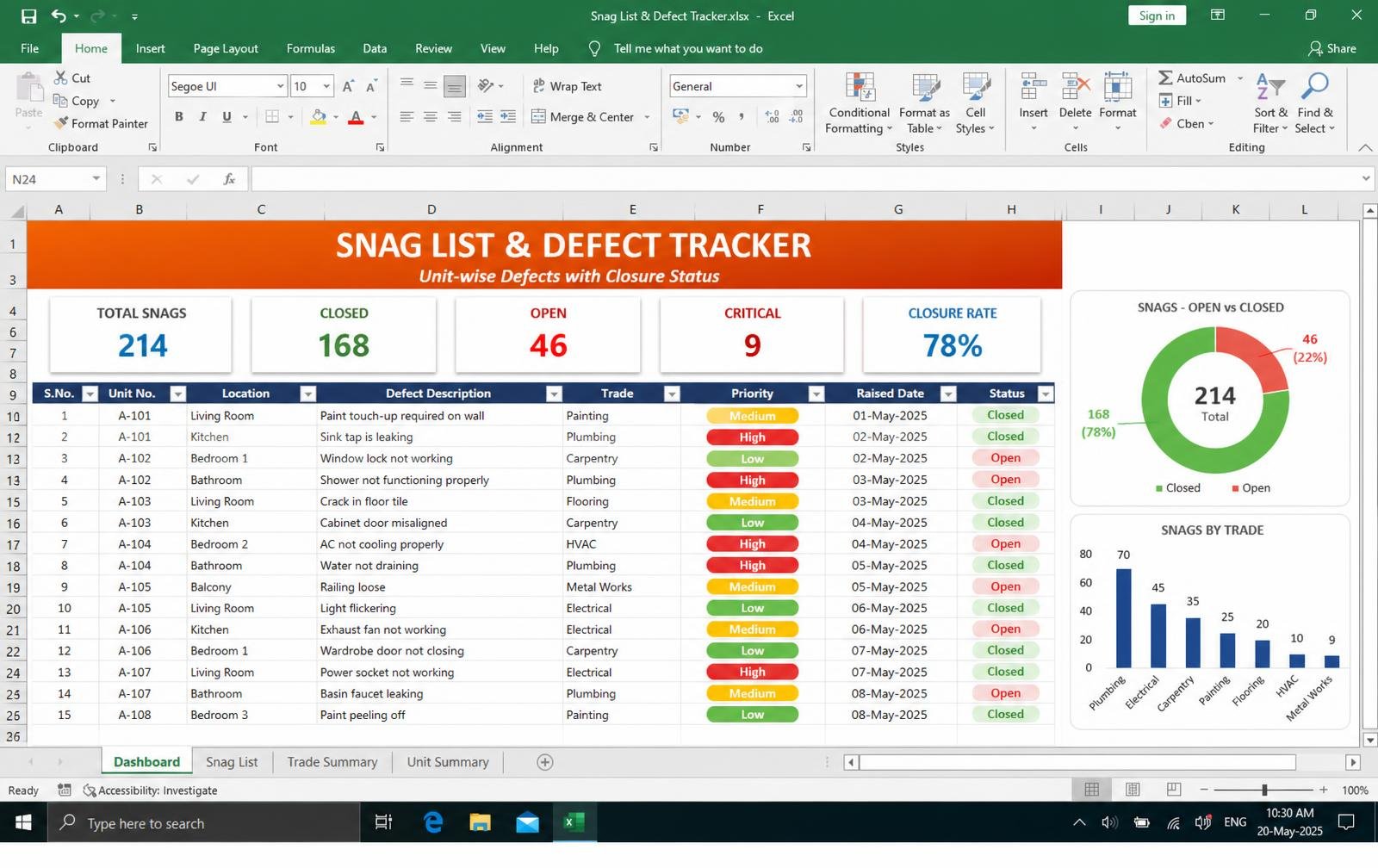Click the Comma Style icon
Viewport: 1378px width, 868px height.
pos(741,117)
